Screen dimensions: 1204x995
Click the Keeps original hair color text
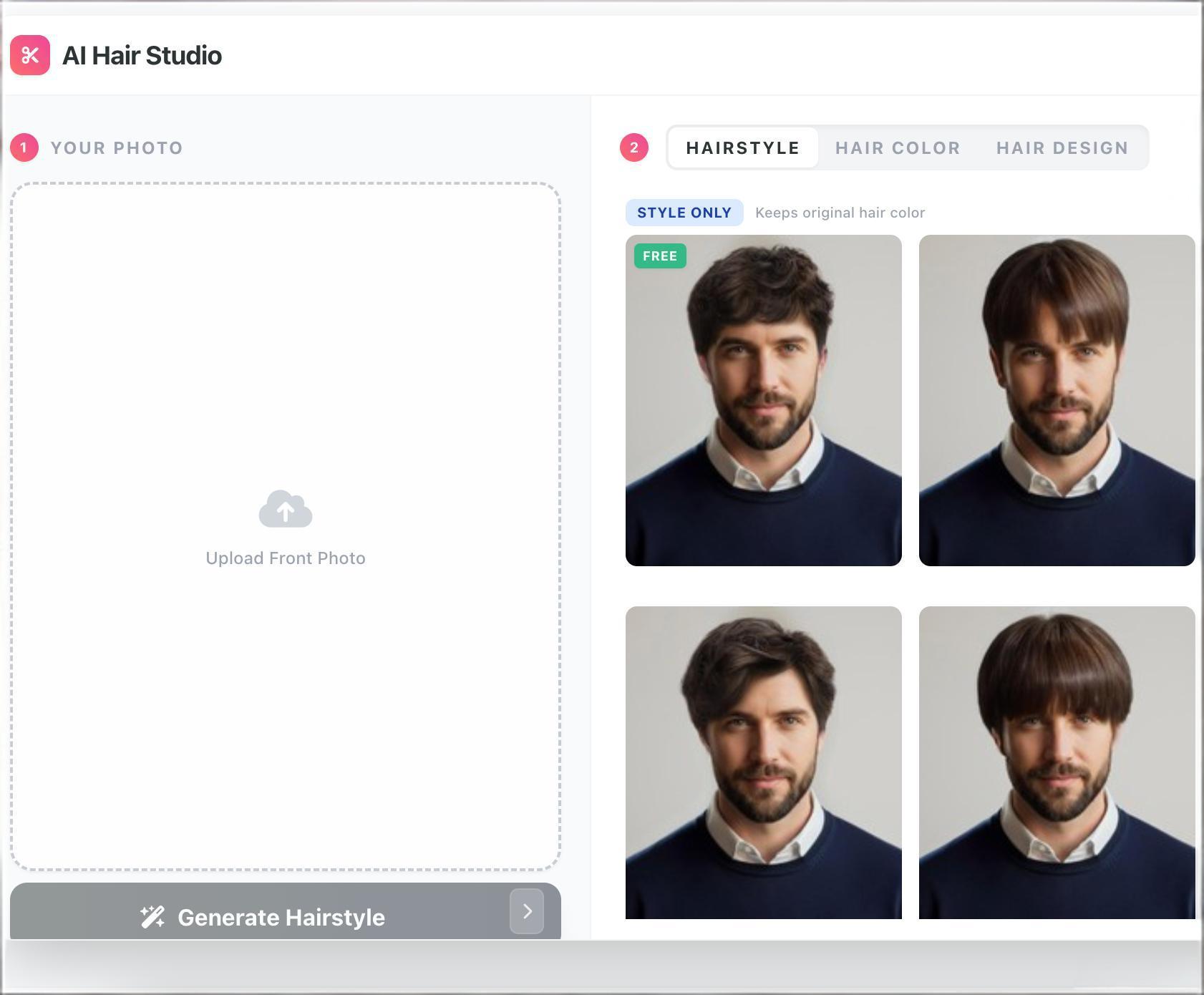[x=840, y=212]
